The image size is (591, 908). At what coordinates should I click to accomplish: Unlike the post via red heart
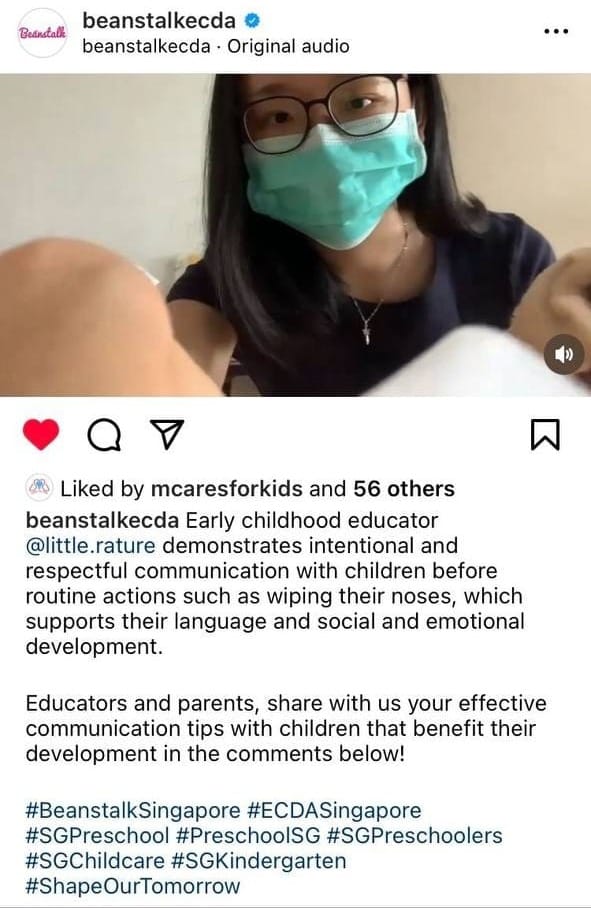point(41,434)
